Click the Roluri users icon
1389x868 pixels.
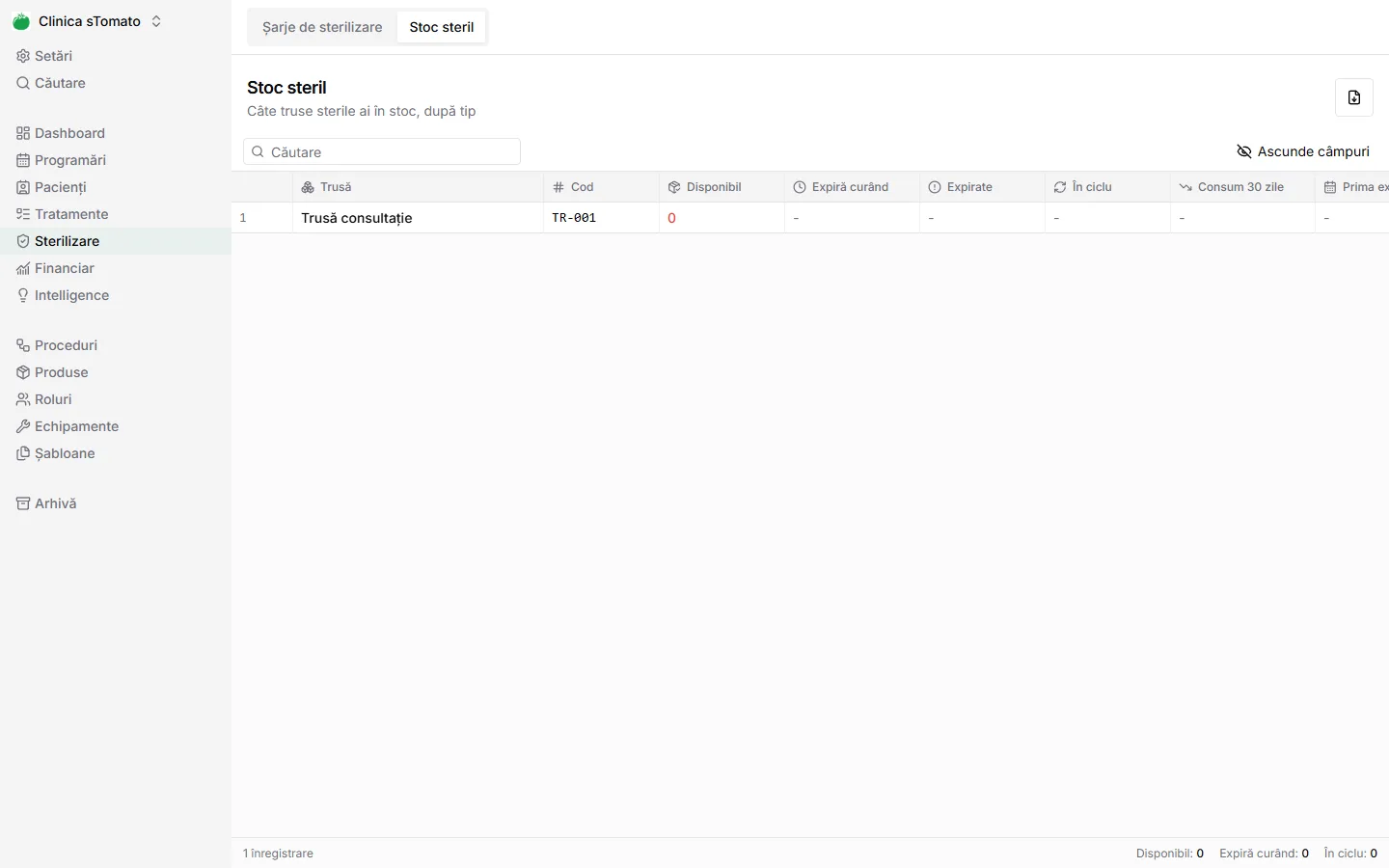pyautogui.click(x=23, y=399)
